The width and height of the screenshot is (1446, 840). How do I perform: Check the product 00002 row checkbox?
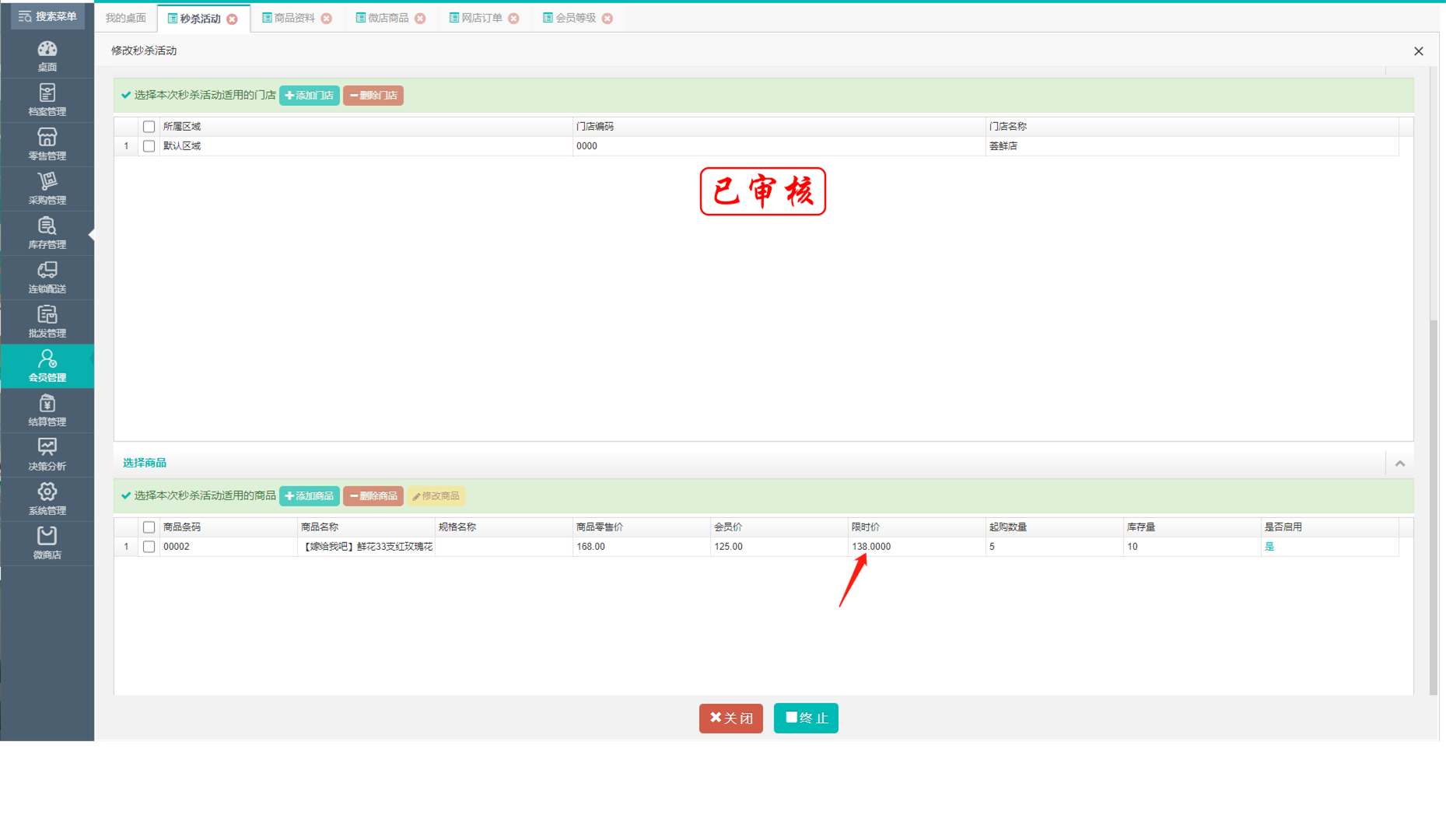click(149, 547)
